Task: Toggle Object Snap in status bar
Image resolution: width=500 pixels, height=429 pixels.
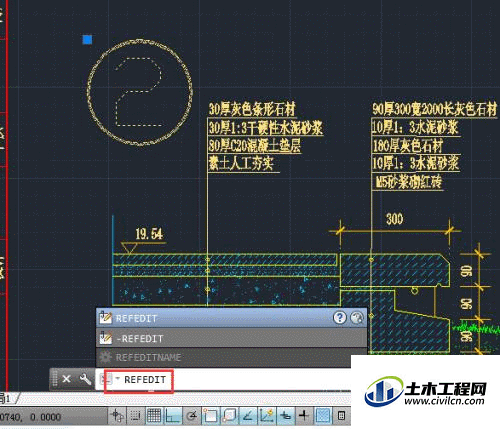Action: pyautogui.click(x=211, y=416)
